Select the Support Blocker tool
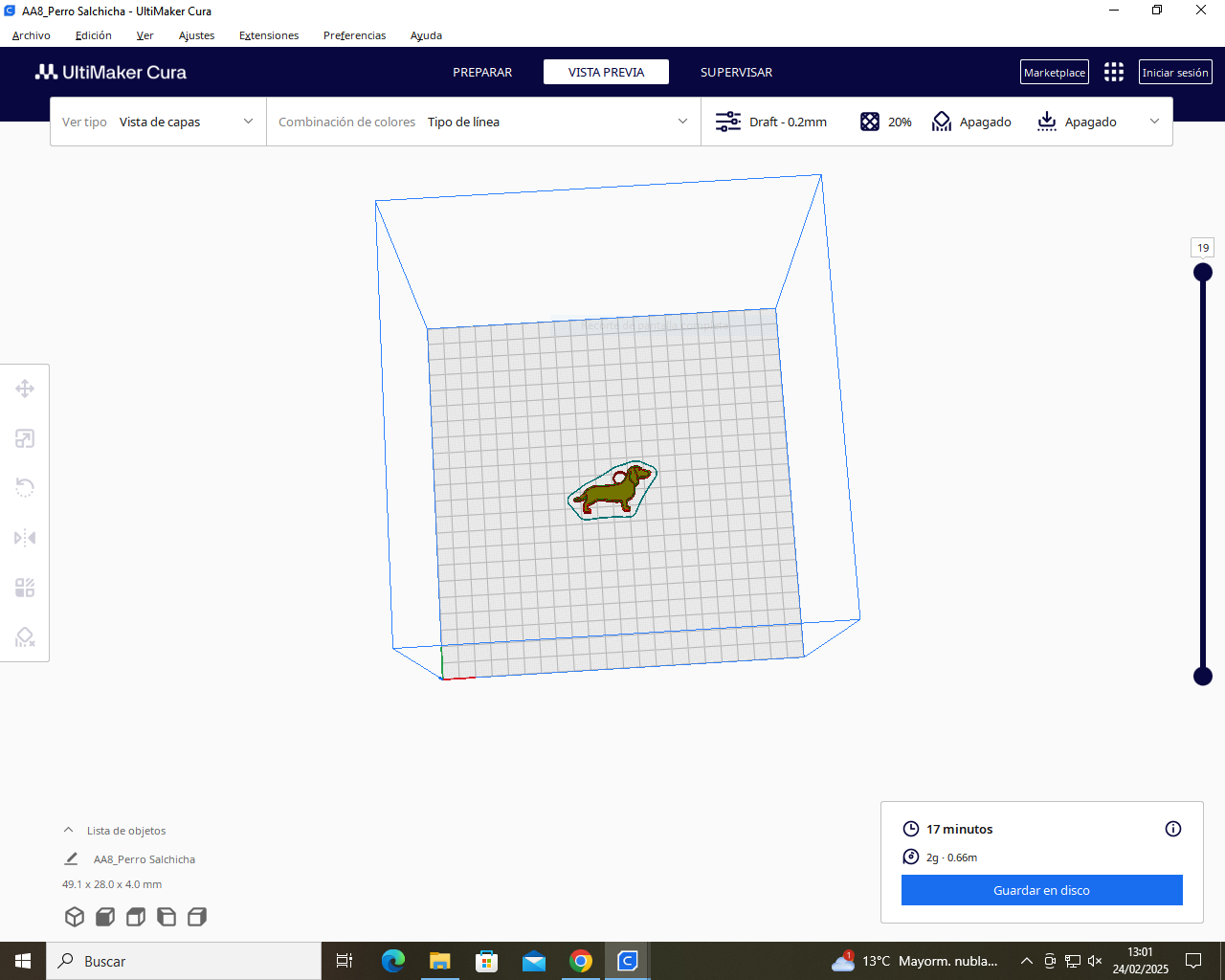1225x980 pixels. (25, 637)
